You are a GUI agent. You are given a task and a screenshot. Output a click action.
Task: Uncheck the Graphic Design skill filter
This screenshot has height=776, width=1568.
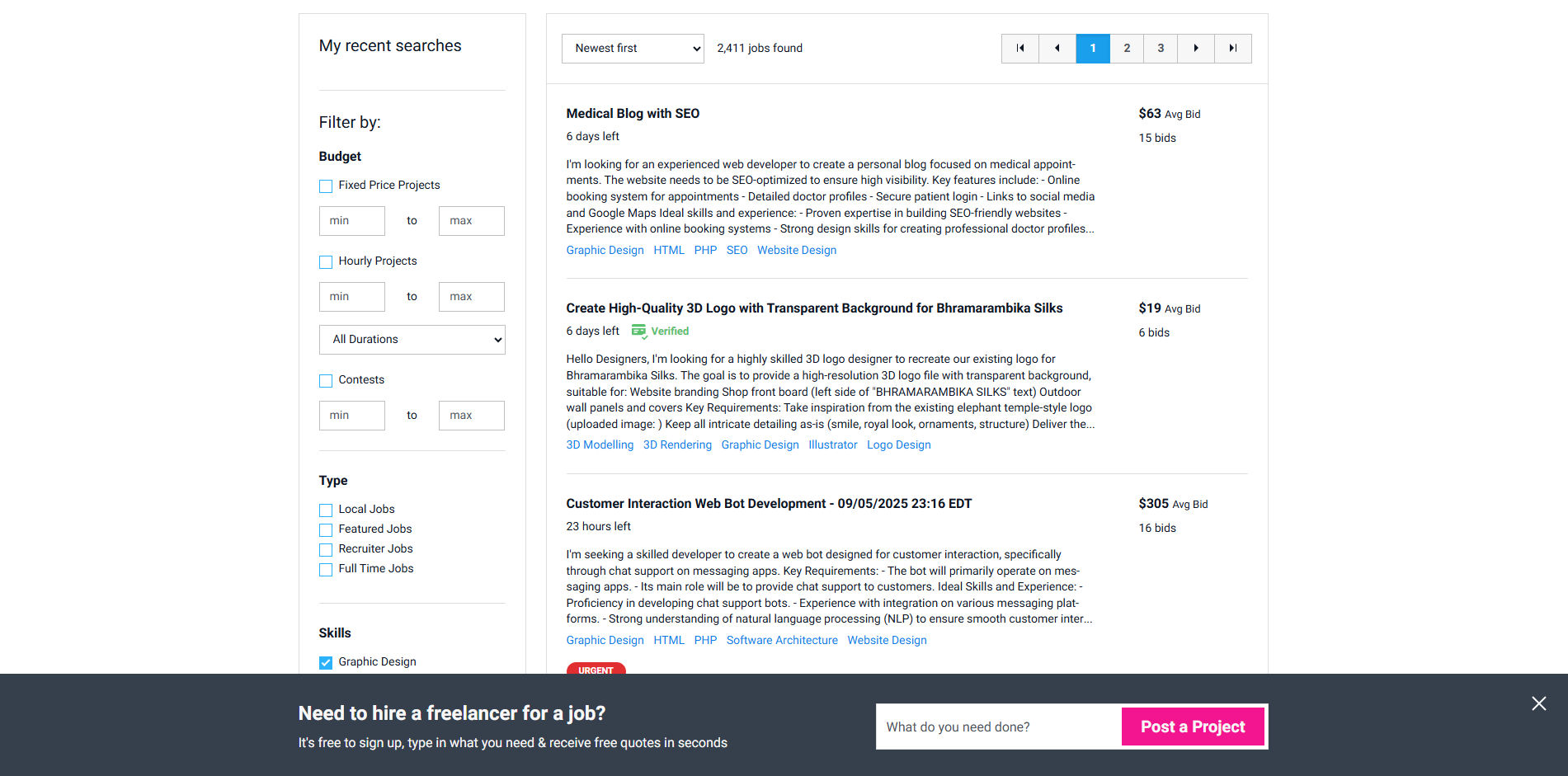(x=325, y=661)
